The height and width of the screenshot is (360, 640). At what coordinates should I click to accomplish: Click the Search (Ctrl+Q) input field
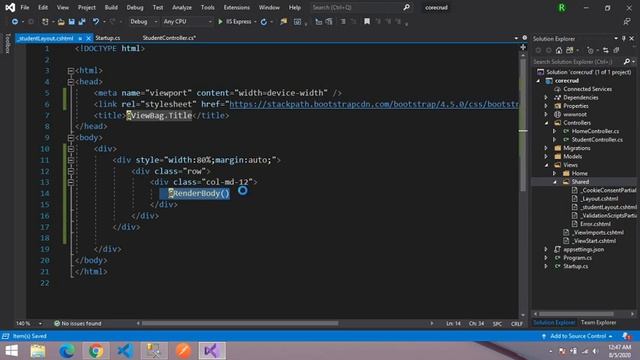pos(356,7)
